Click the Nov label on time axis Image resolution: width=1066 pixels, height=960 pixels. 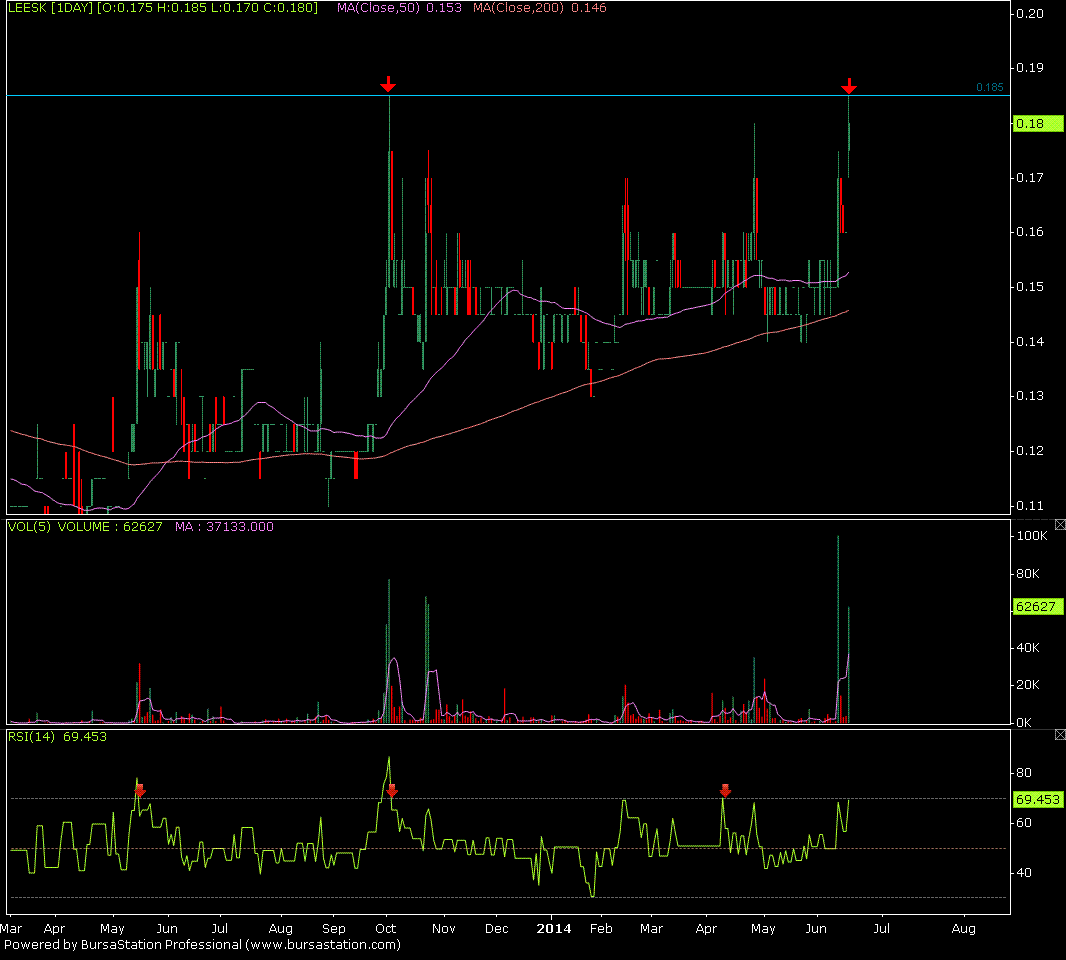pyautogui.click(x=444, y=929)
